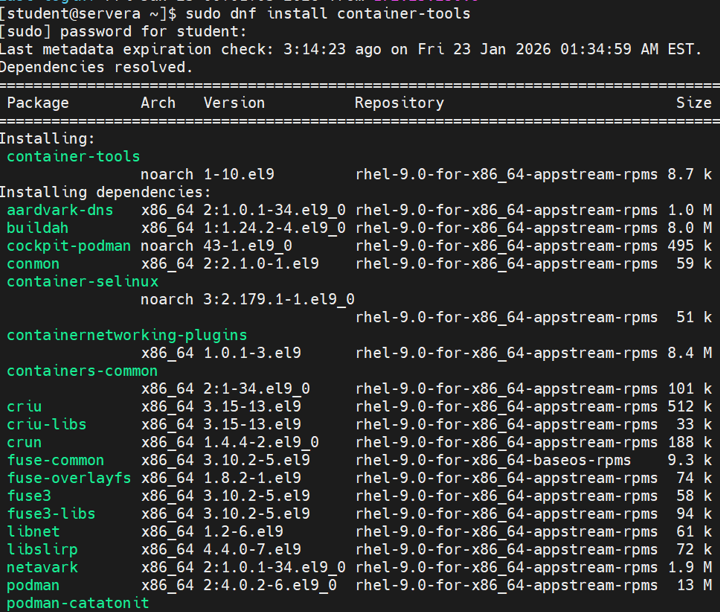Click the 'fuse-common' package name
The height and width of the screenshot is (612, 720).
[x=56, y=460]
